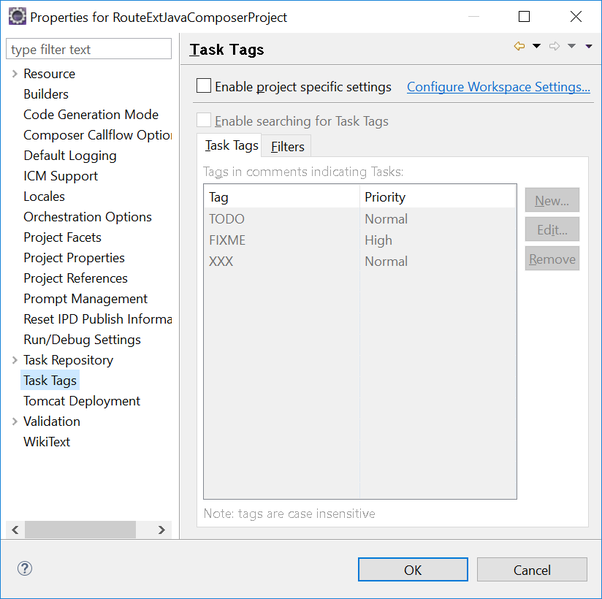This screenshot has height=599, width=602.
Task: Open Composer Callflow Options page
Action: (98, 135)
